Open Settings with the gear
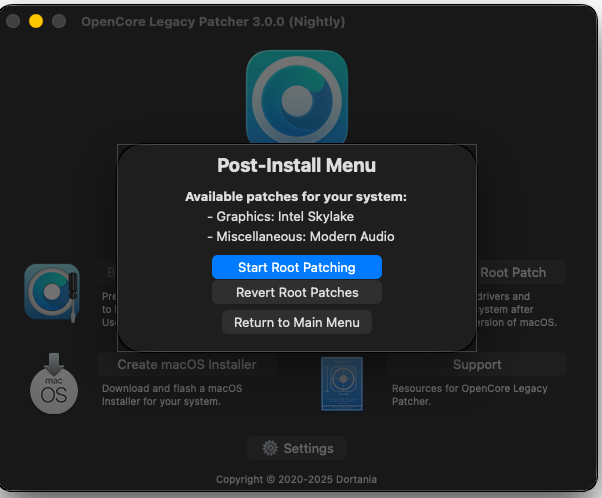Screen dimensions: 602x498 pyautogui.click(x=297, y=448)
